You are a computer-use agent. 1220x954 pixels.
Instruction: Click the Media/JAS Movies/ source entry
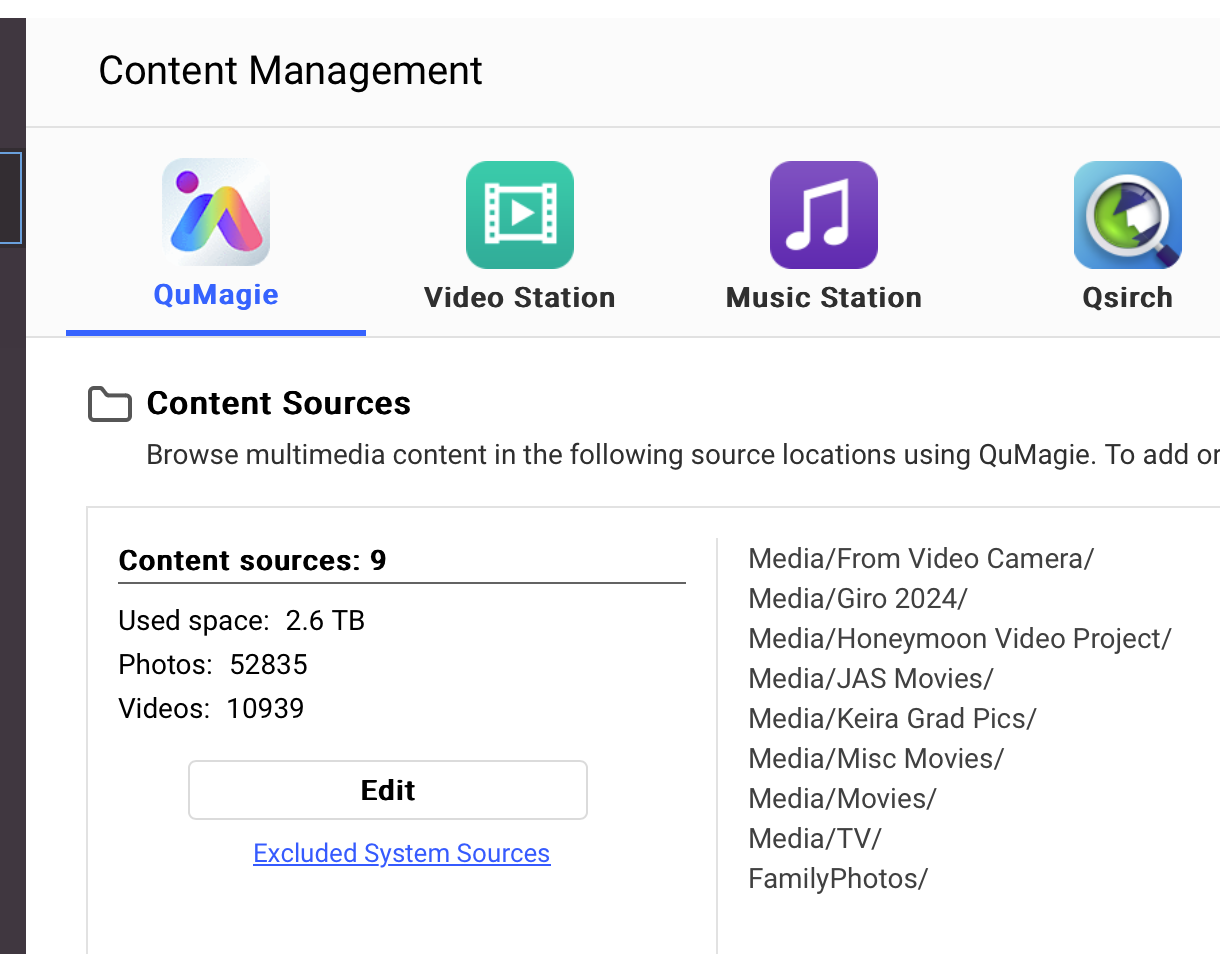[x=870, y=678]
